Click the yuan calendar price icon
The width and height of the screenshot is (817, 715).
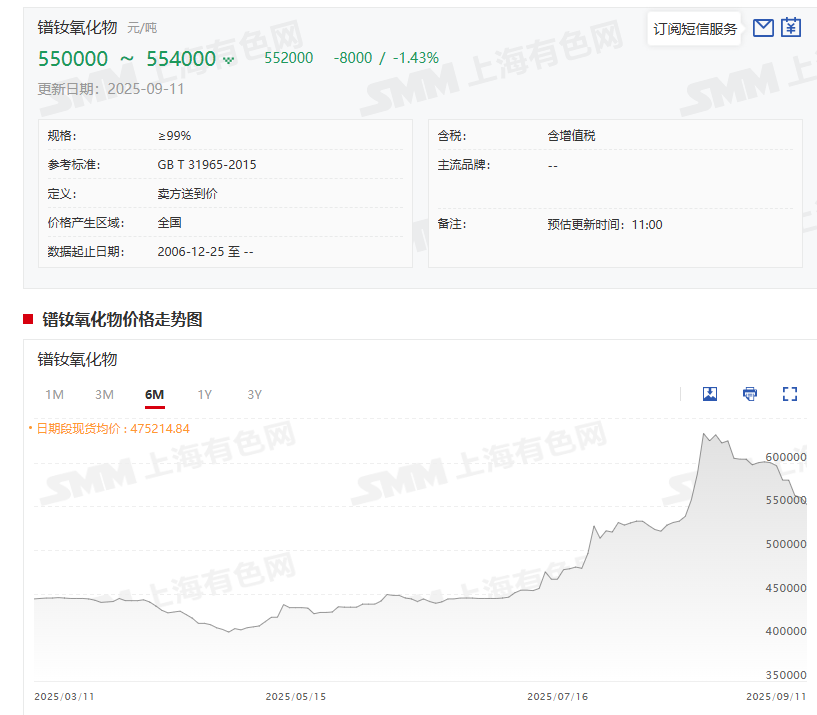tap(791, 28)
